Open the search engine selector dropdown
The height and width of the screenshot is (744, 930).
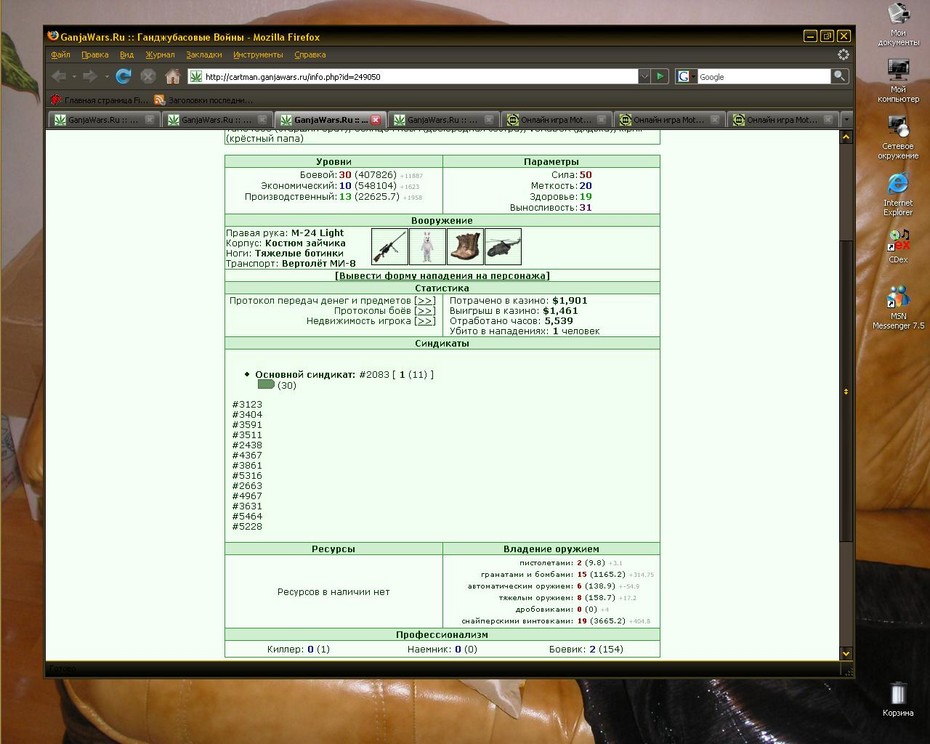tap(693, 77)
